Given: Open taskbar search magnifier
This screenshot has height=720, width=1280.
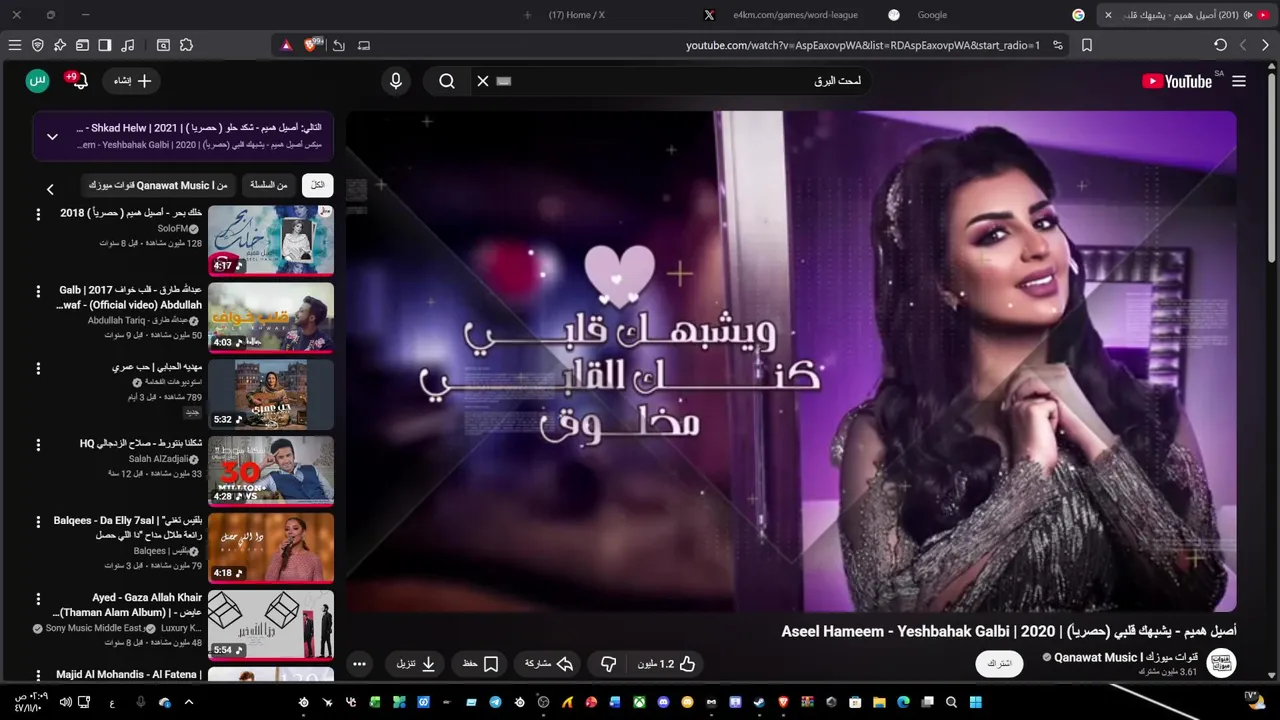Looking at the screenshot, I should [x=952, y=702].
